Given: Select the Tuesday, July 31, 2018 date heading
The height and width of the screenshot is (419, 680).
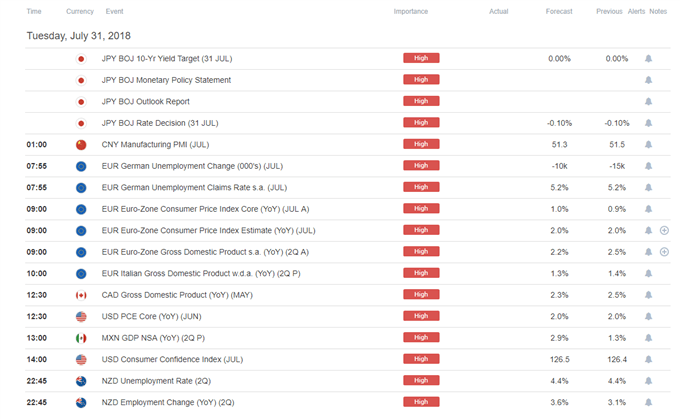Looking at the screenshot, I should [78, 36].
